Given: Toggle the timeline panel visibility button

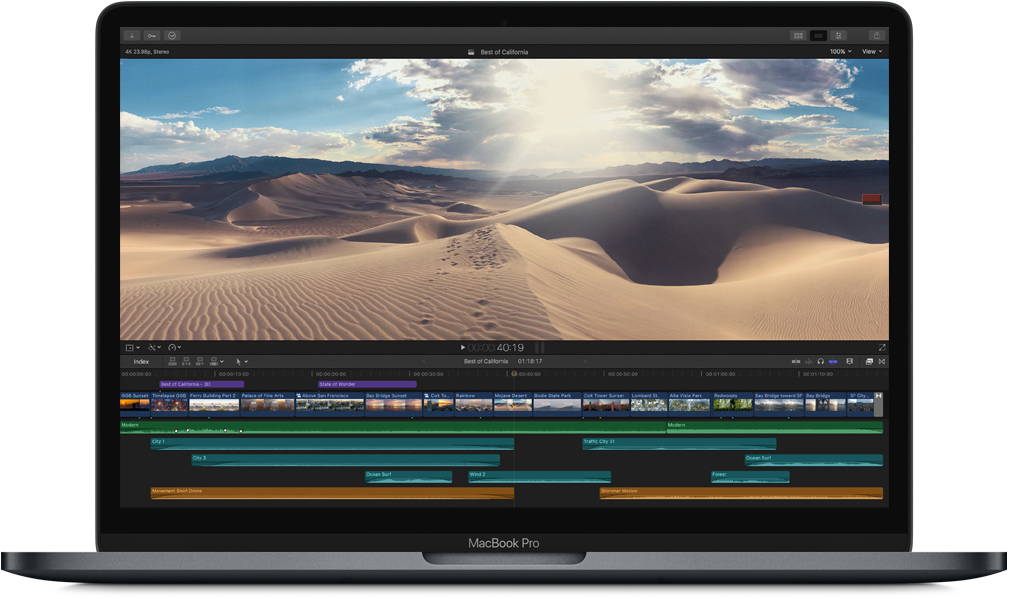Looking at the screenshot, I should [818, 35].
